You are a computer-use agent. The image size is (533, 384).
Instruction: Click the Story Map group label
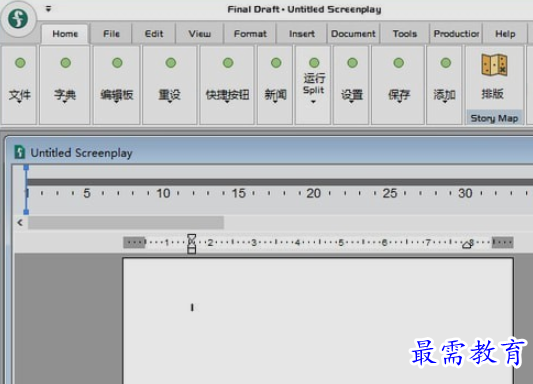pos(494,118)
